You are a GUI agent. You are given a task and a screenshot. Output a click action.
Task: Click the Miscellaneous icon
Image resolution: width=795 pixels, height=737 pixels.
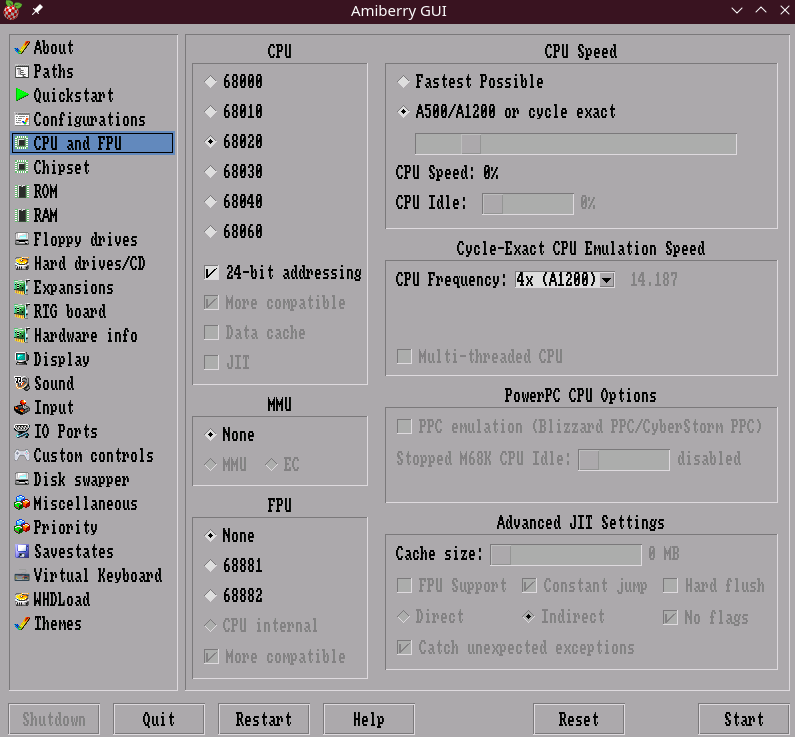[22, 503]
